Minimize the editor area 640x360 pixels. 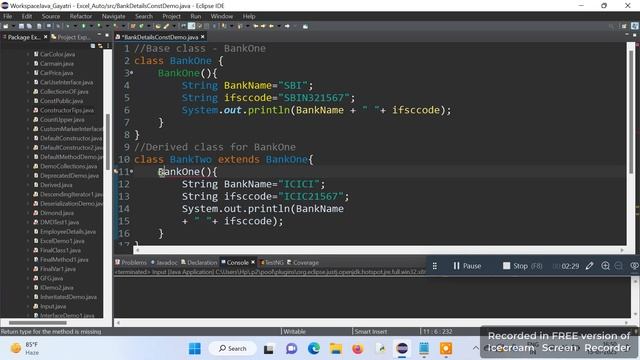pos(627,35)
